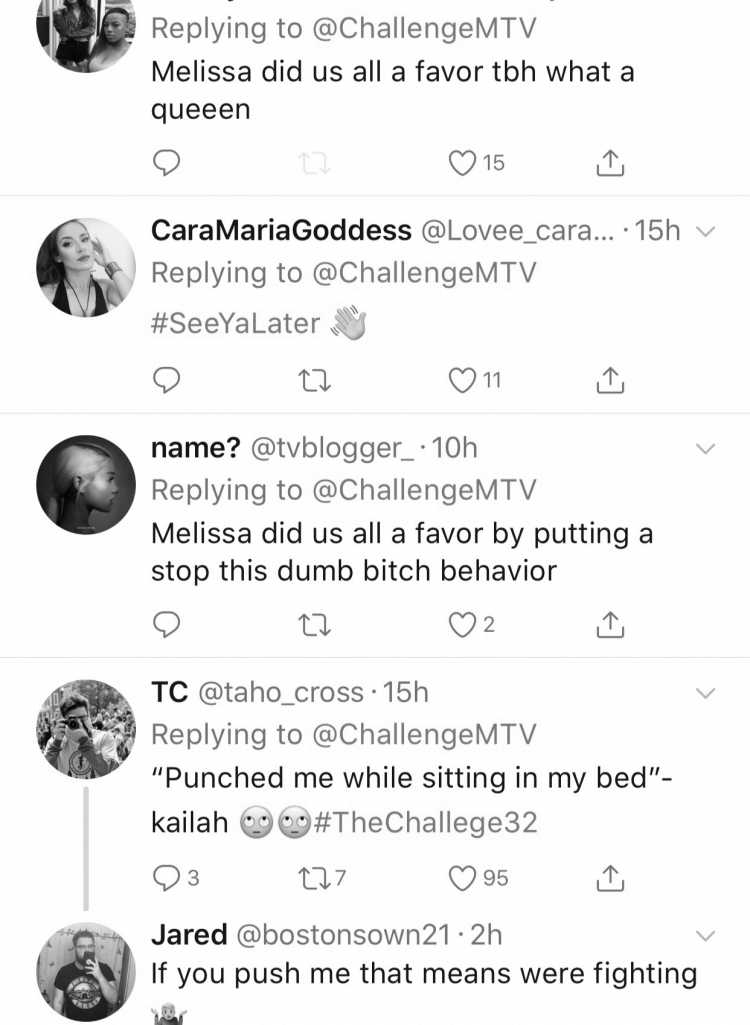Expand options chevron on TC's tweet

[706, 693]
